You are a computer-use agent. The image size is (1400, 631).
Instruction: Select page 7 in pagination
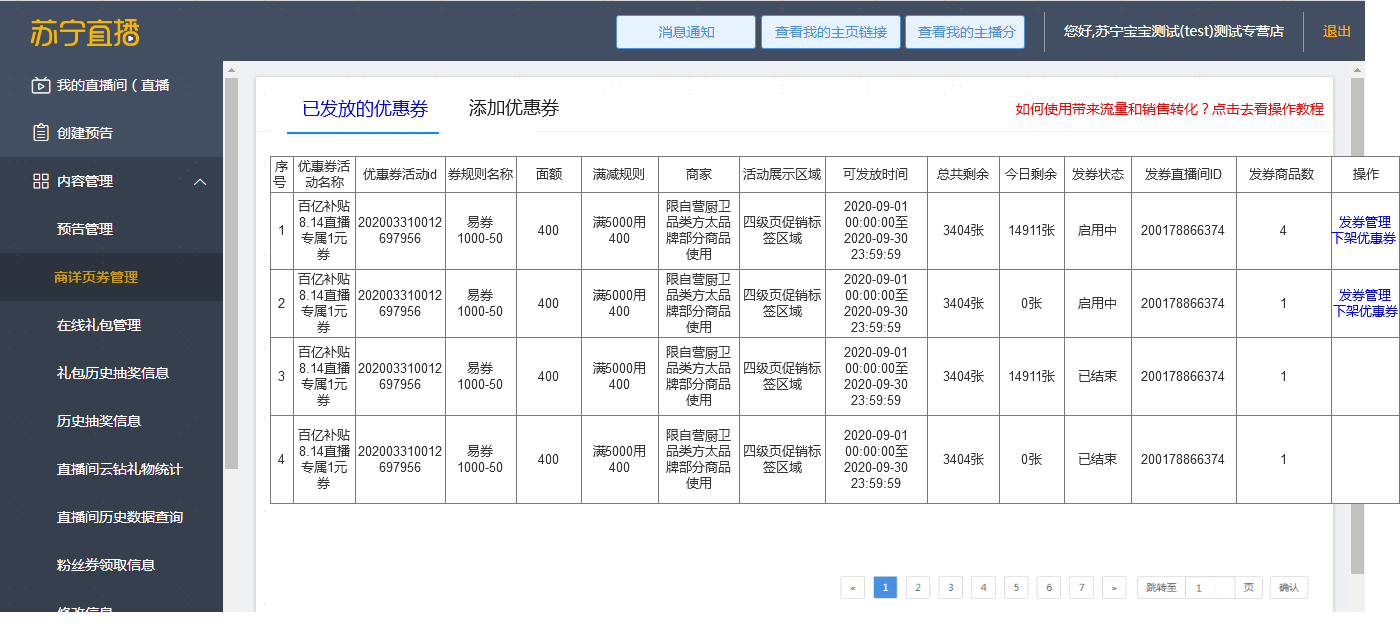1081,588
